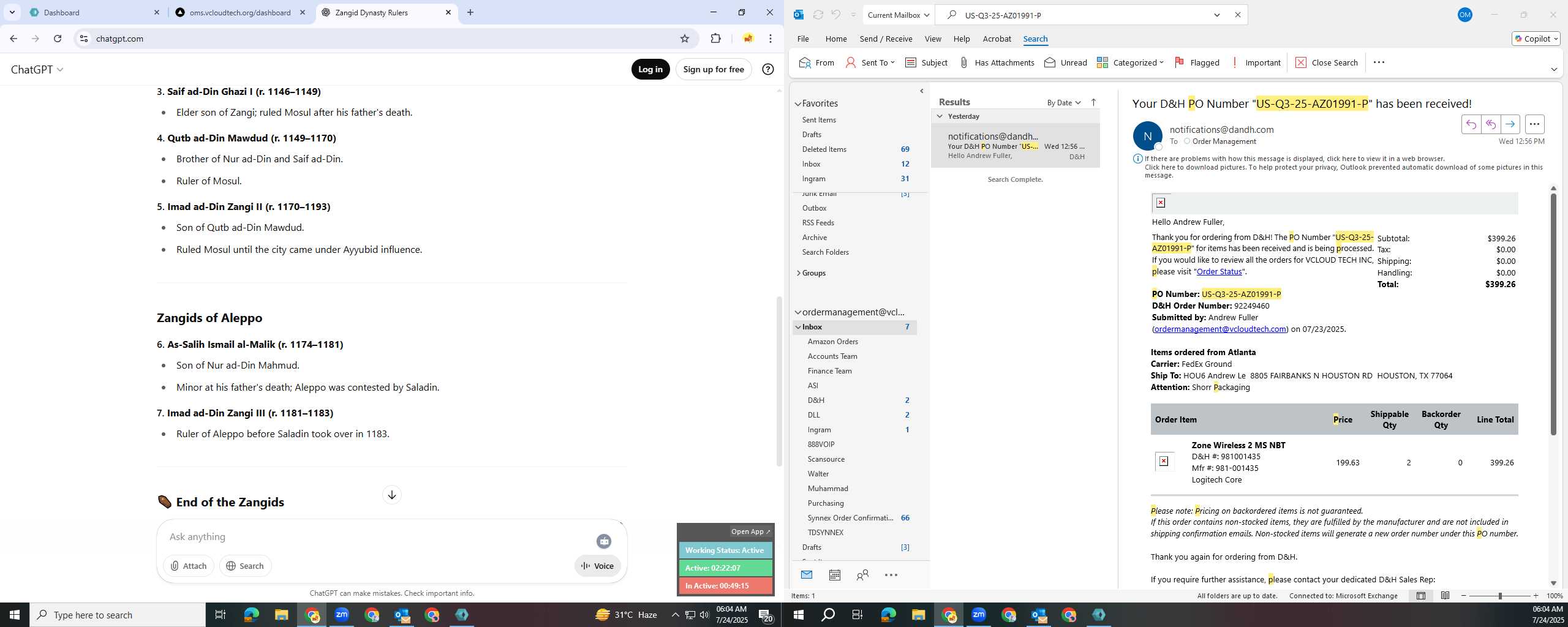Switch to the Home ribbon tab
Image resolution: width=1568 pixels, height=627 pixels.
coord(835,39)
